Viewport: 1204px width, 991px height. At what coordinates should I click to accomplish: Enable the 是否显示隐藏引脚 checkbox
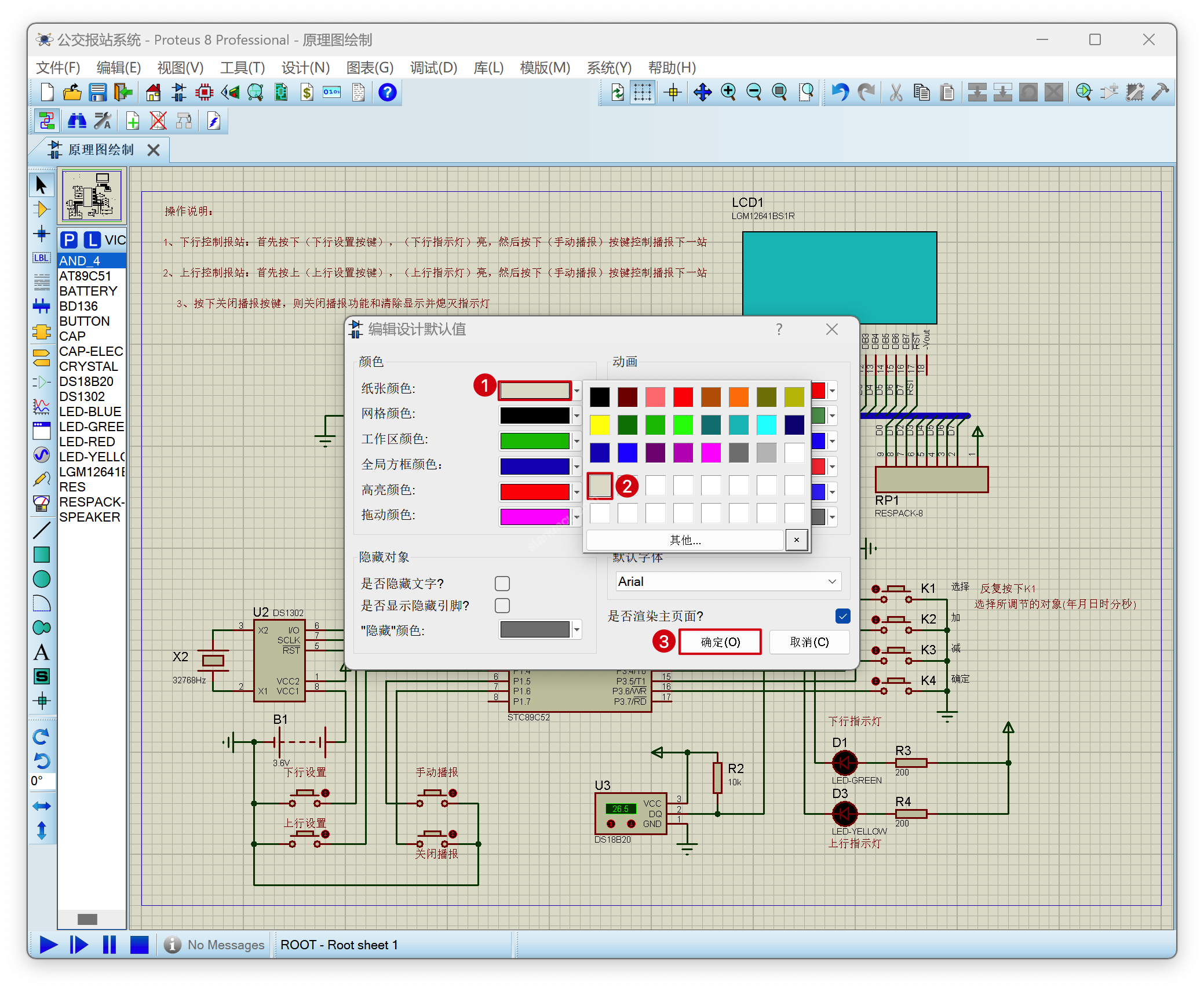(502, 606)
